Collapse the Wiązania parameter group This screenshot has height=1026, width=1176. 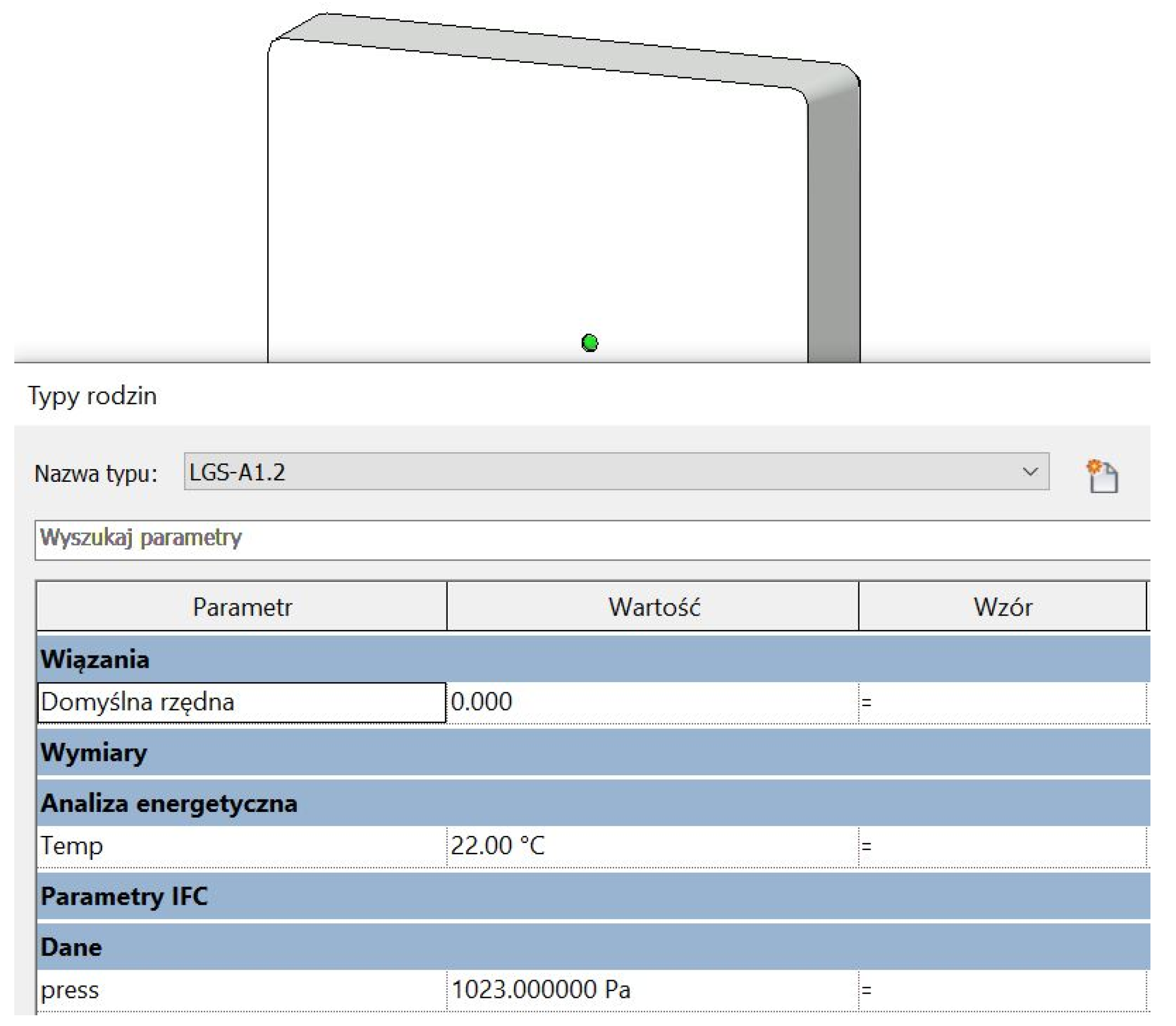pyautogui.click(x=95, y=659)
